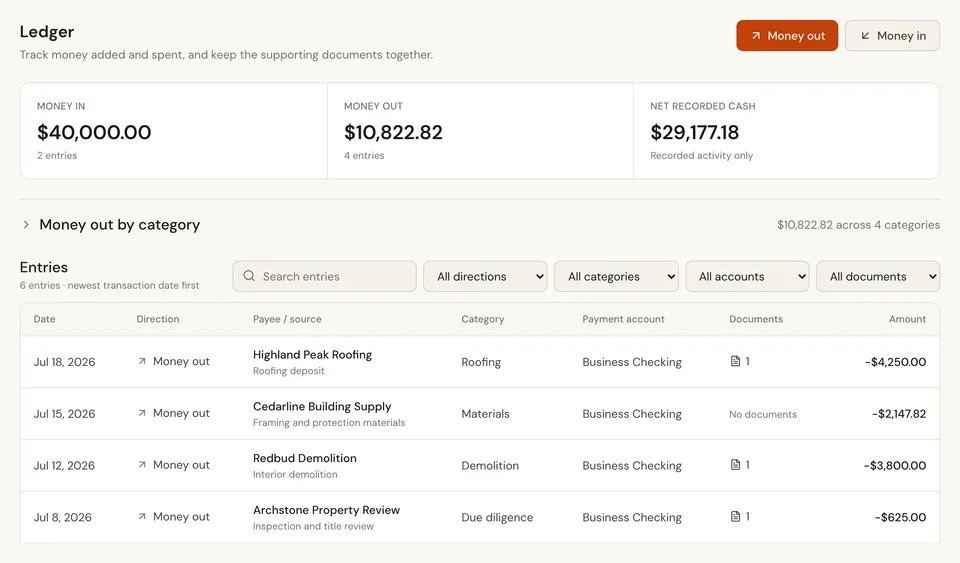Screen dimensions: 960x563
Task: Click arrow icon in Highland Peak Roofing row
Action: [x=142, y=361]
